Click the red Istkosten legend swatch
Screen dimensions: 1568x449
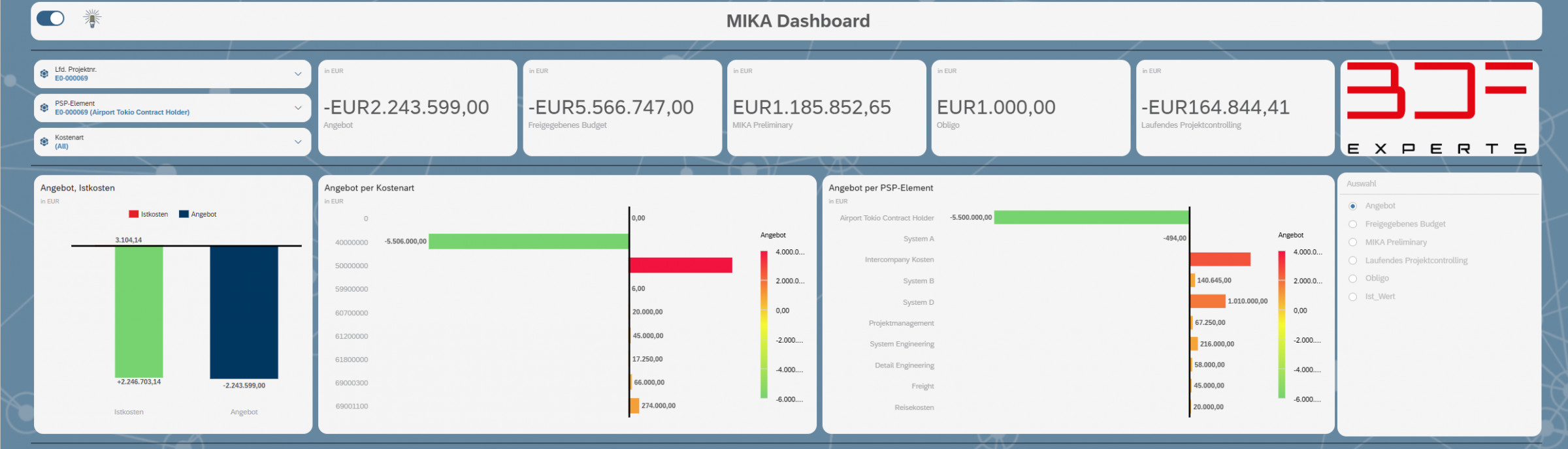134,214
